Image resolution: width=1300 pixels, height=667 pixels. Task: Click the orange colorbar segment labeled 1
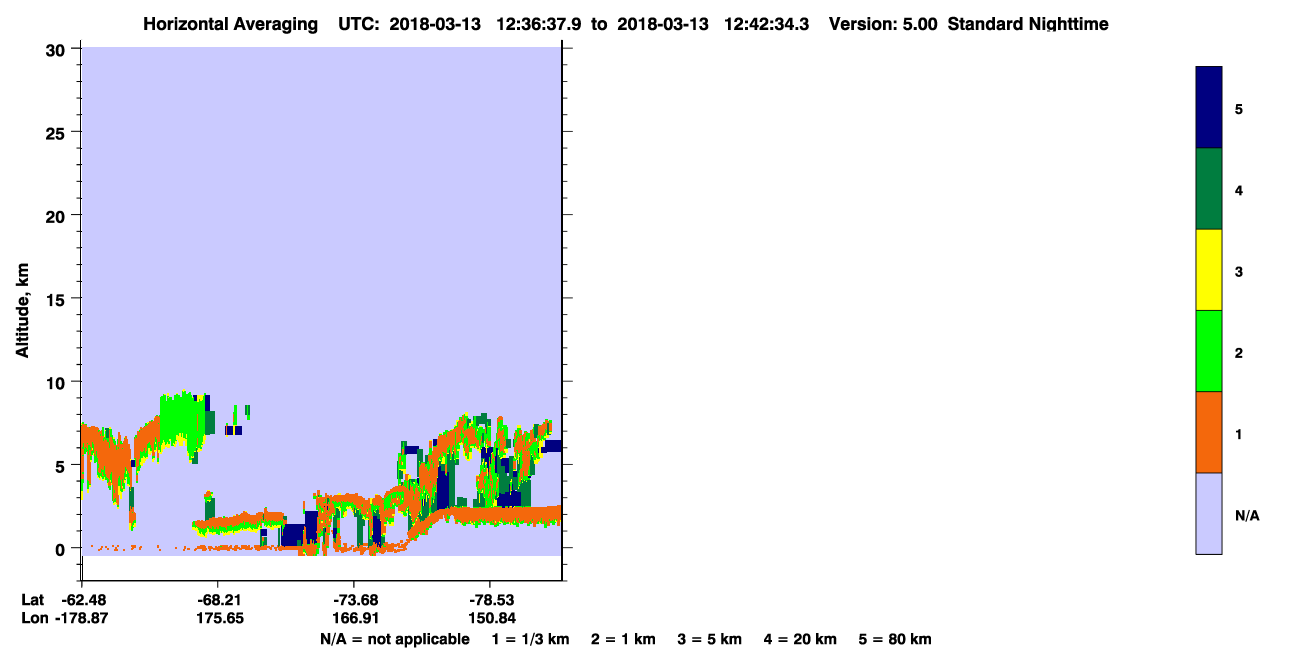coord(1209,432)
